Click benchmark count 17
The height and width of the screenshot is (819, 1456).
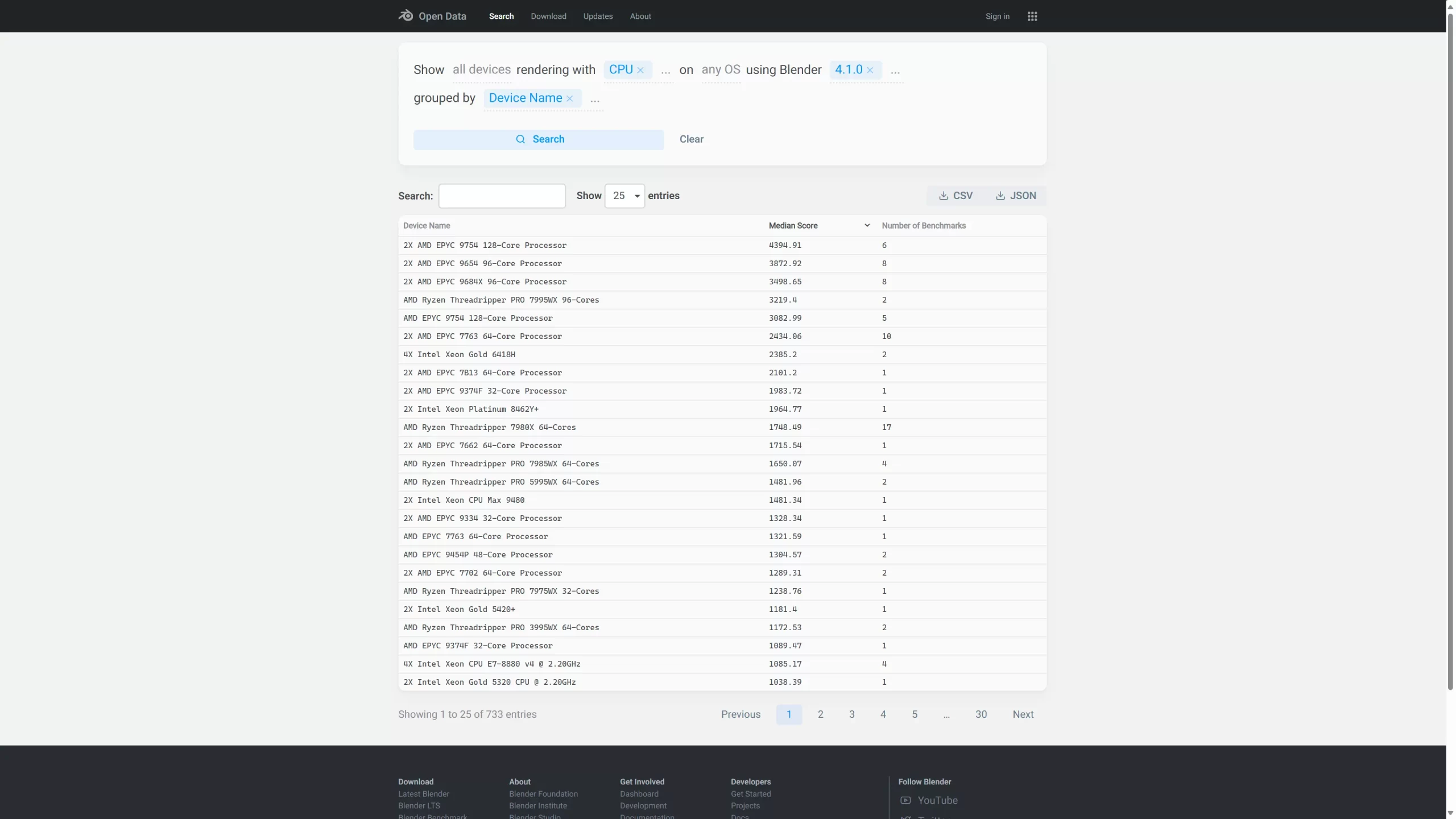tap(886, 428)
